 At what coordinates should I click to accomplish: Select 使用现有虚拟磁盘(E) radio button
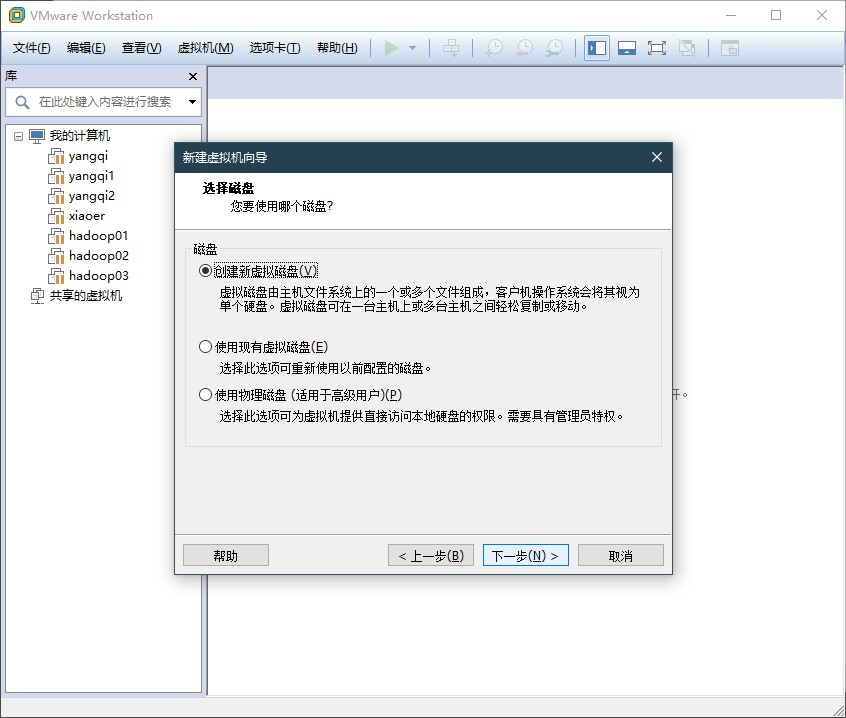click(205, 346)
